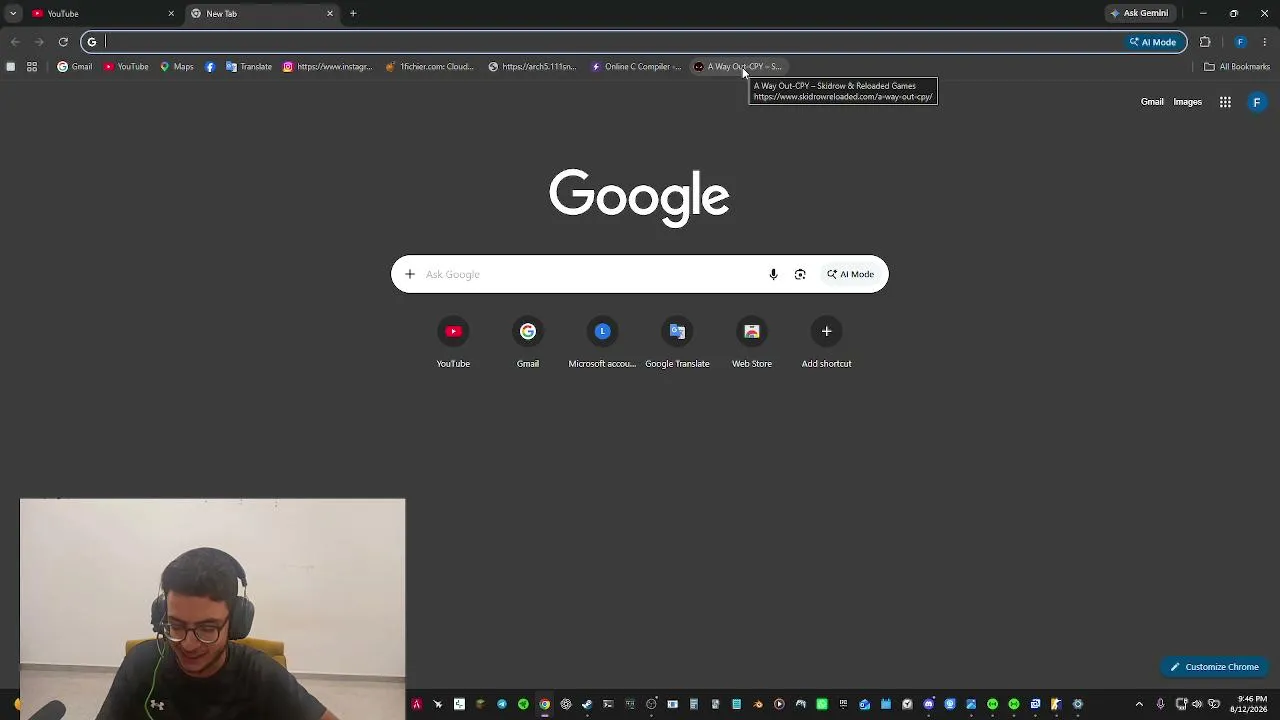
Task: Switch to the YouTube tab
Action: (103, 13)
